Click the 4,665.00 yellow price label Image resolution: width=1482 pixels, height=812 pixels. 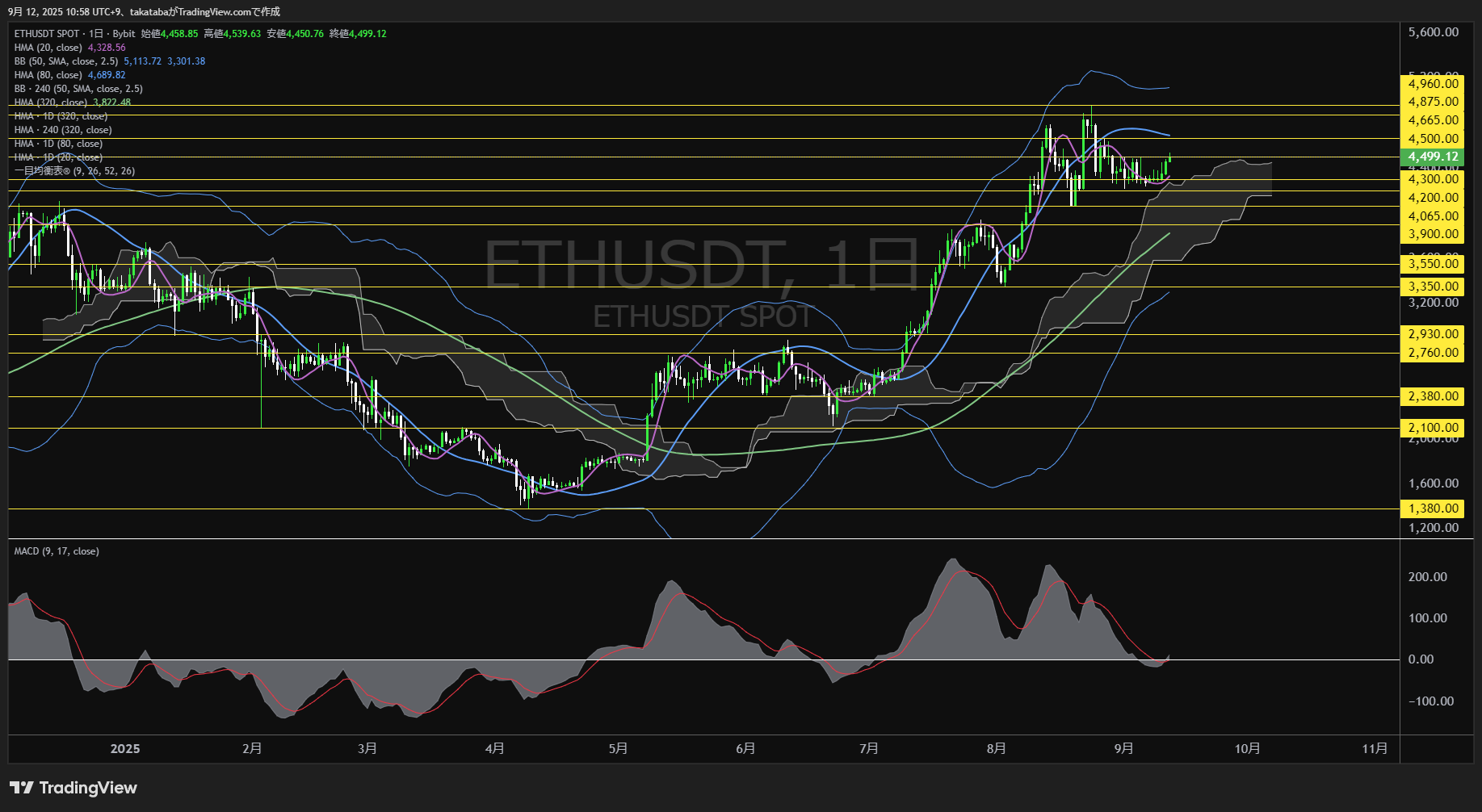click(x=1432, y=120)
